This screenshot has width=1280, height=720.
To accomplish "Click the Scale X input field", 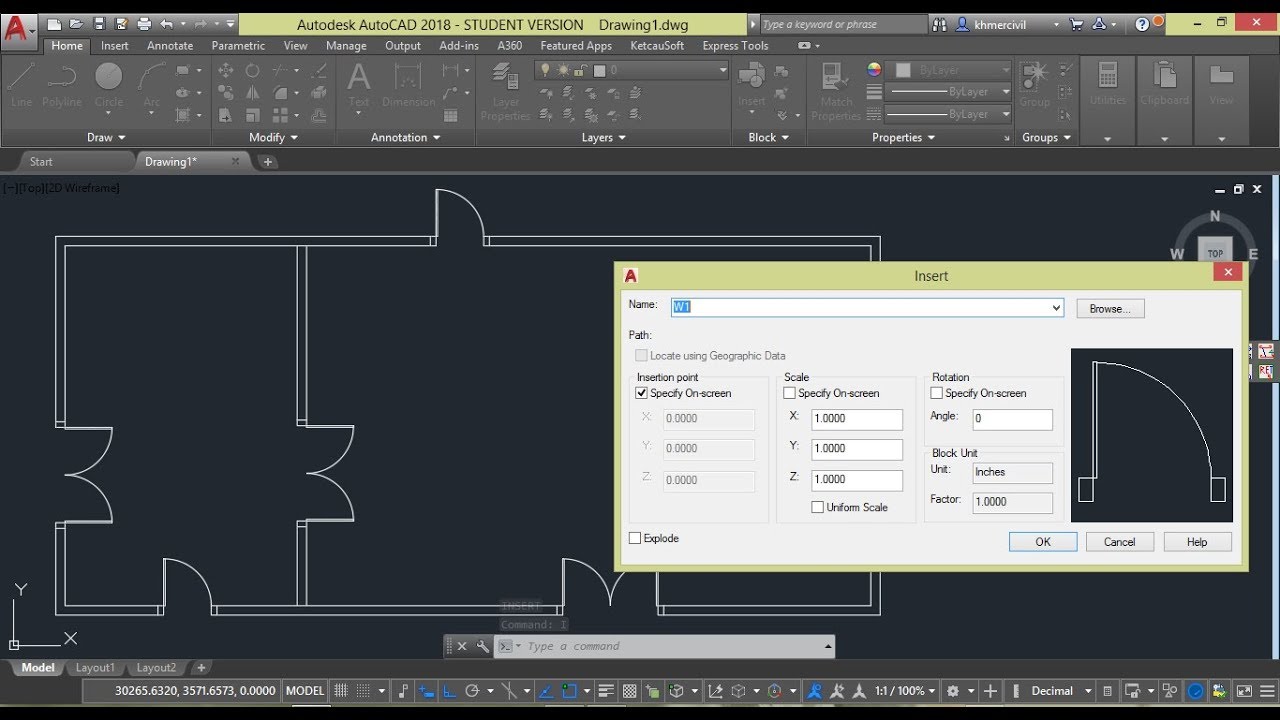I will 857,419.
